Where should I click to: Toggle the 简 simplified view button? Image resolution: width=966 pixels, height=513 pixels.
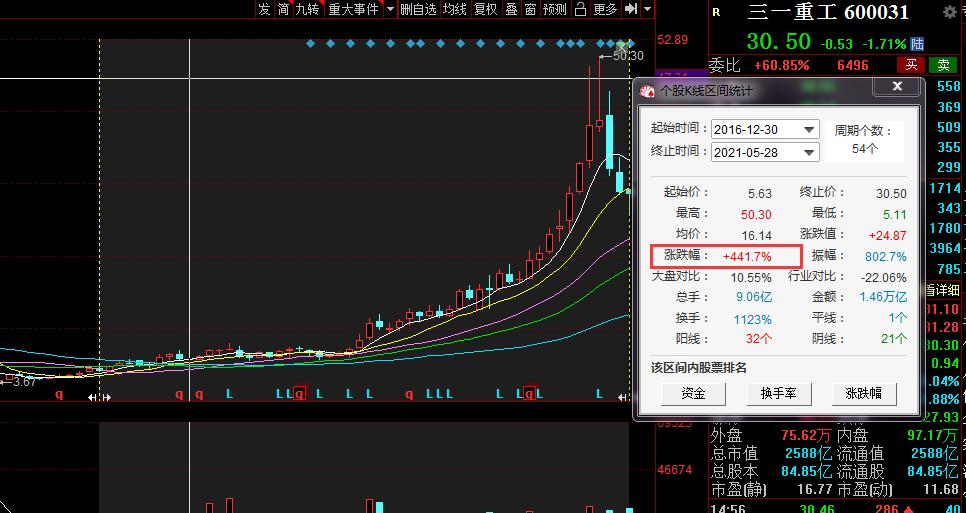click(283, 9)
